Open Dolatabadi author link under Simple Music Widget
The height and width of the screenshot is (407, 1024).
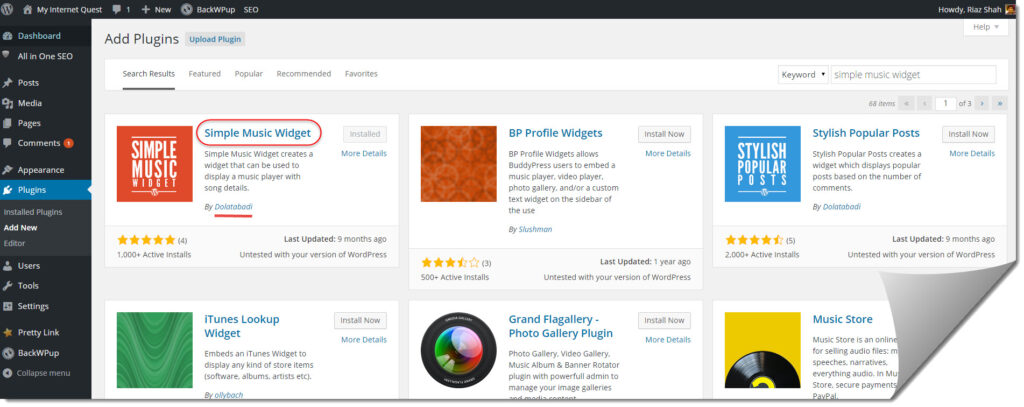pos(233,206)
